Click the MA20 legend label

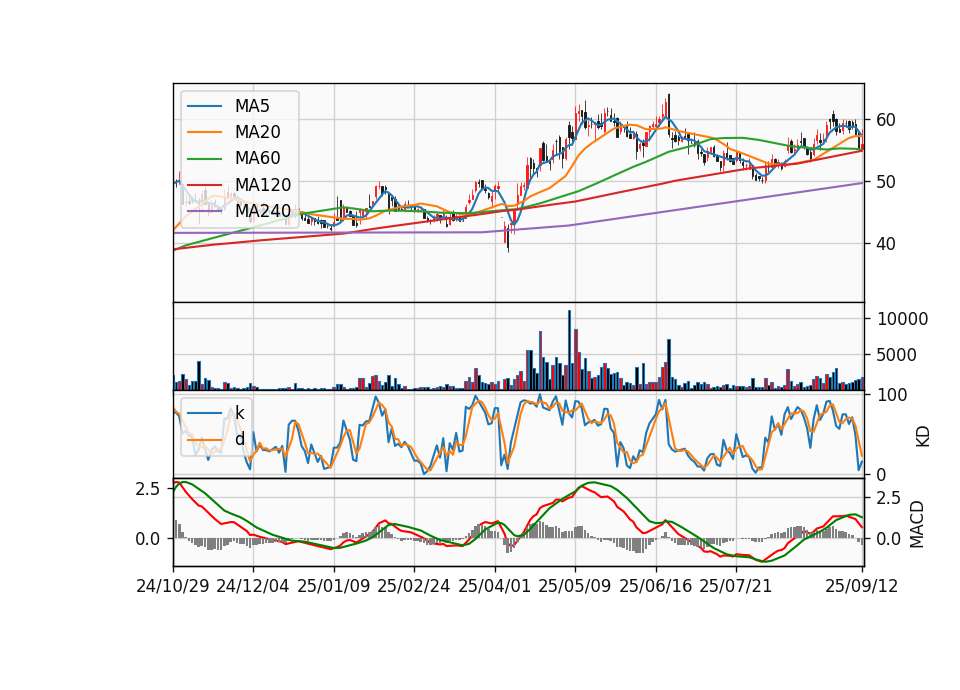257,132
